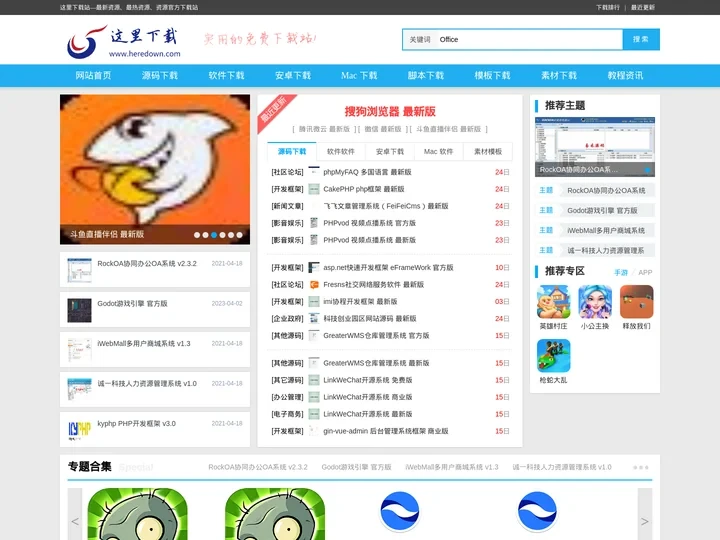Click the asp.net eFrameWork row icon
720x540 pixels.
pos(314,267)
